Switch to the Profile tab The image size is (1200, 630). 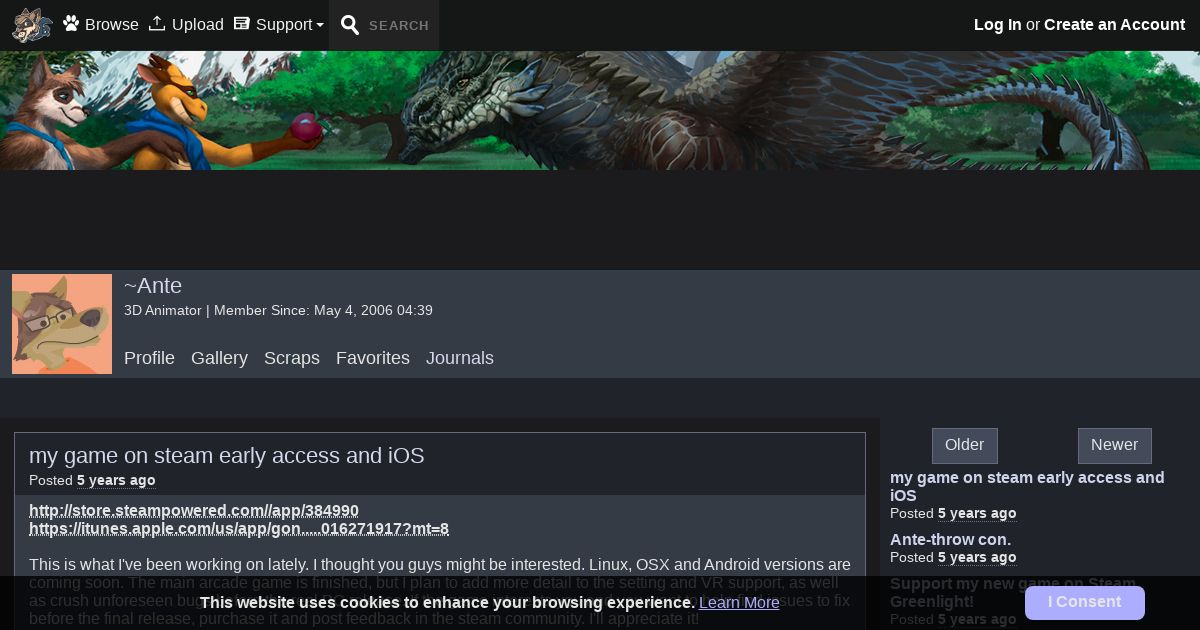click(x=149, y=358)
